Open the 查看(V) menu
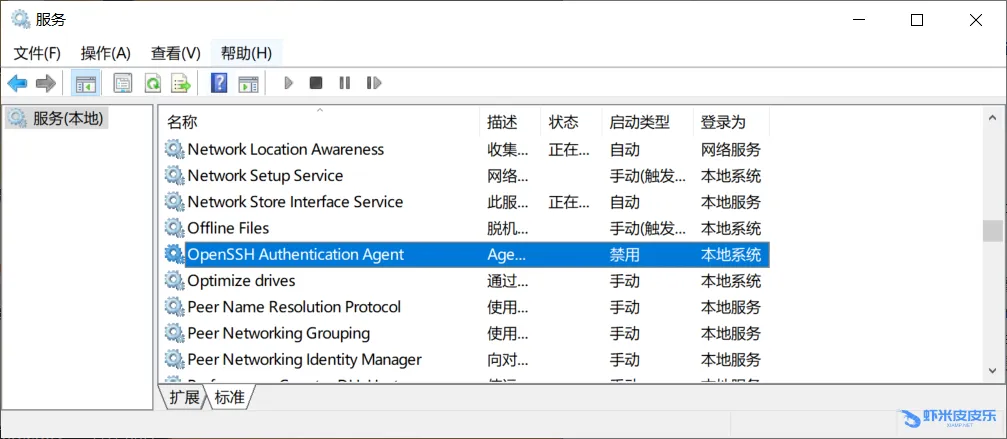The image size is (1007, 439). [x=175, y=53]
